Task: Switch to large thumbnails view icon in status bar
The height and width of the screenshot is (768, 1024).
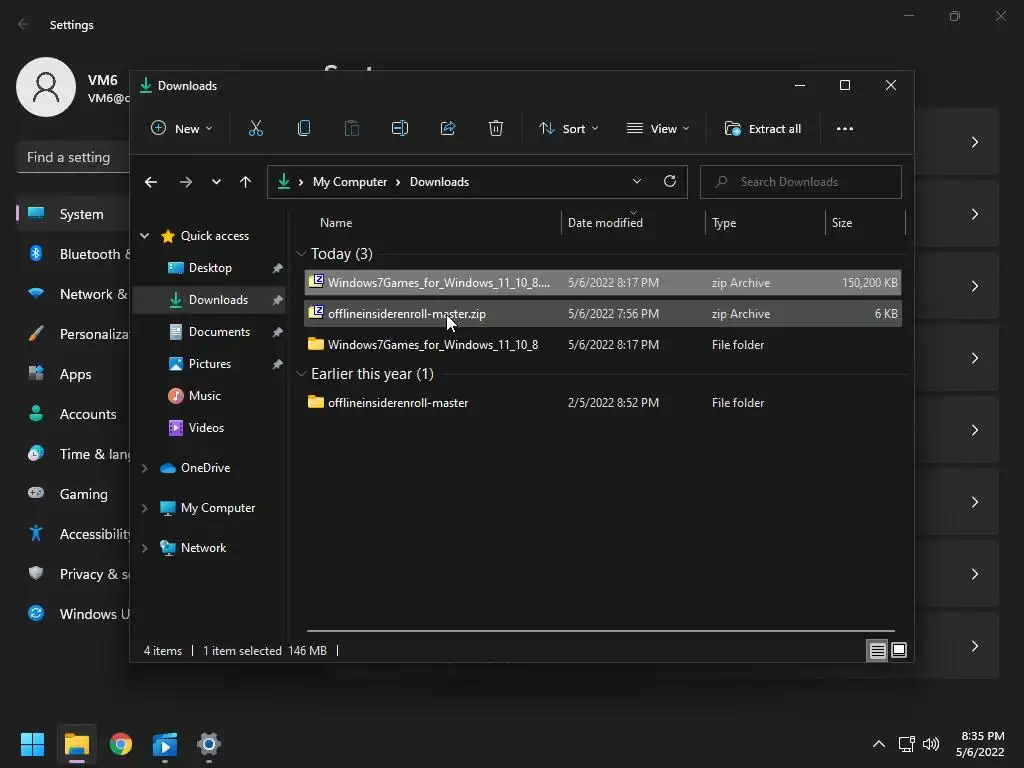Action: pos(899,650)
